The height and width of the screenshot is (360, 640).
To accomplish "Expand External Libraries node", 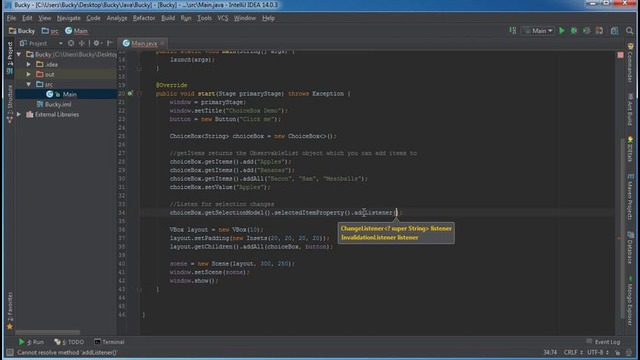I will (19, 115).
